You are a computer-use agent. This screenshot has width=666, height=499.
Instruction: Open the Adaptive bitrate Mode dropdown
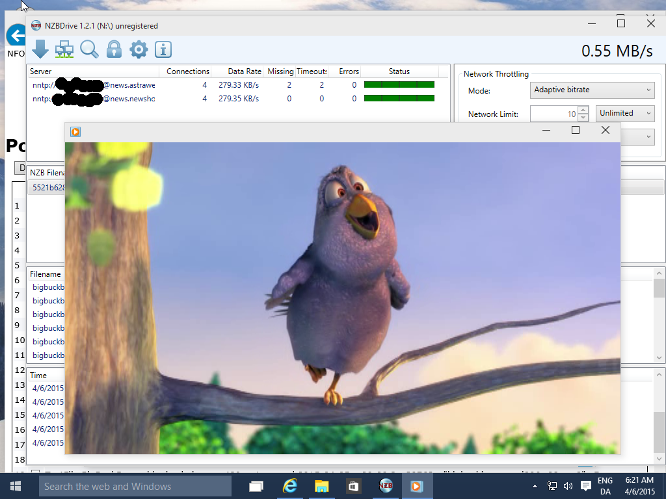click(592, 90)
